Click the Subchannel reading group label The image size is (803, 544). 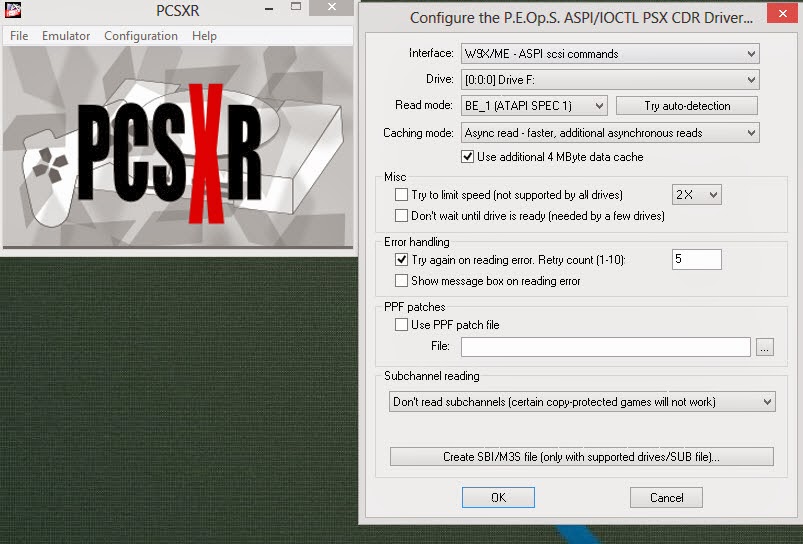[432, 376]
